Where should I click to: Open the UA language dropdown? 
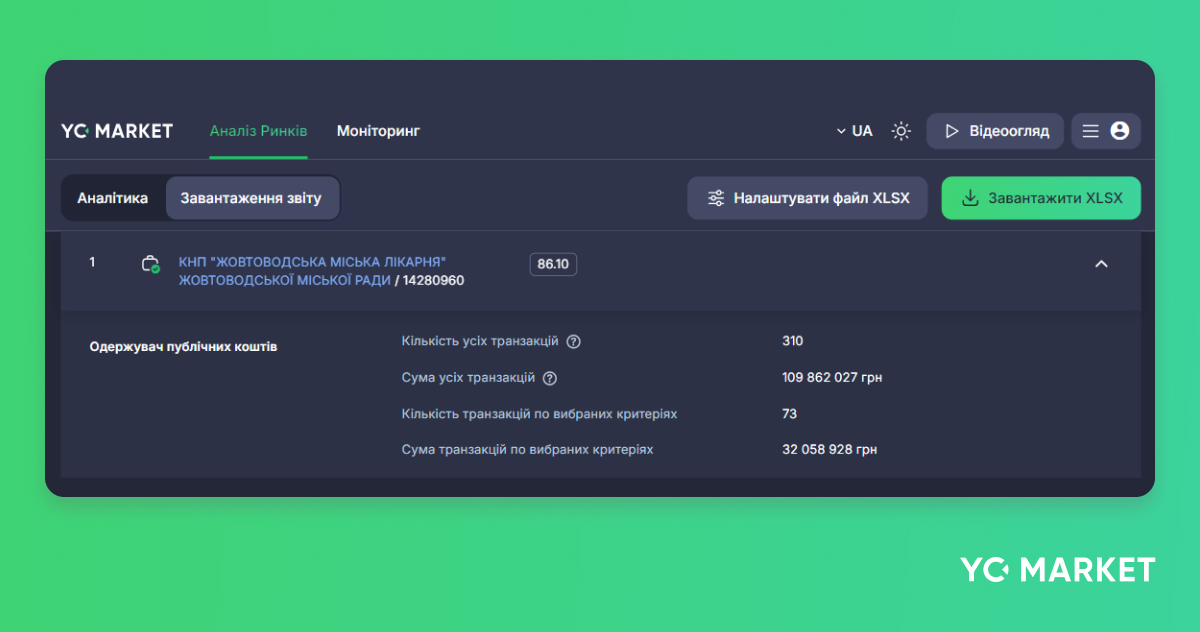pos(854,131)
